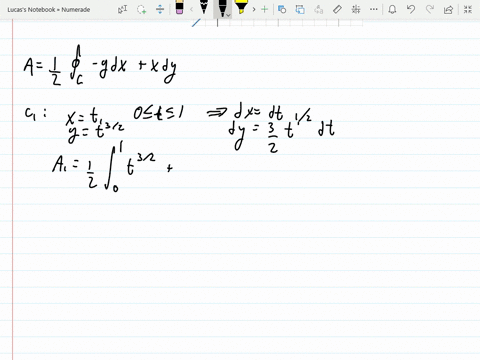Click the Lucas's Notebook » Numerade title

(x=49, y=10)
